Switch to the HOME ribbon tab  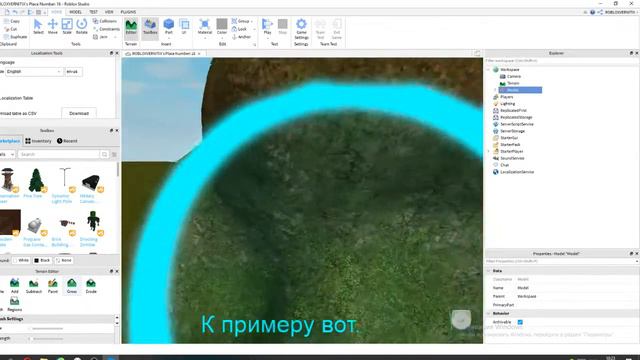point(56,12)
